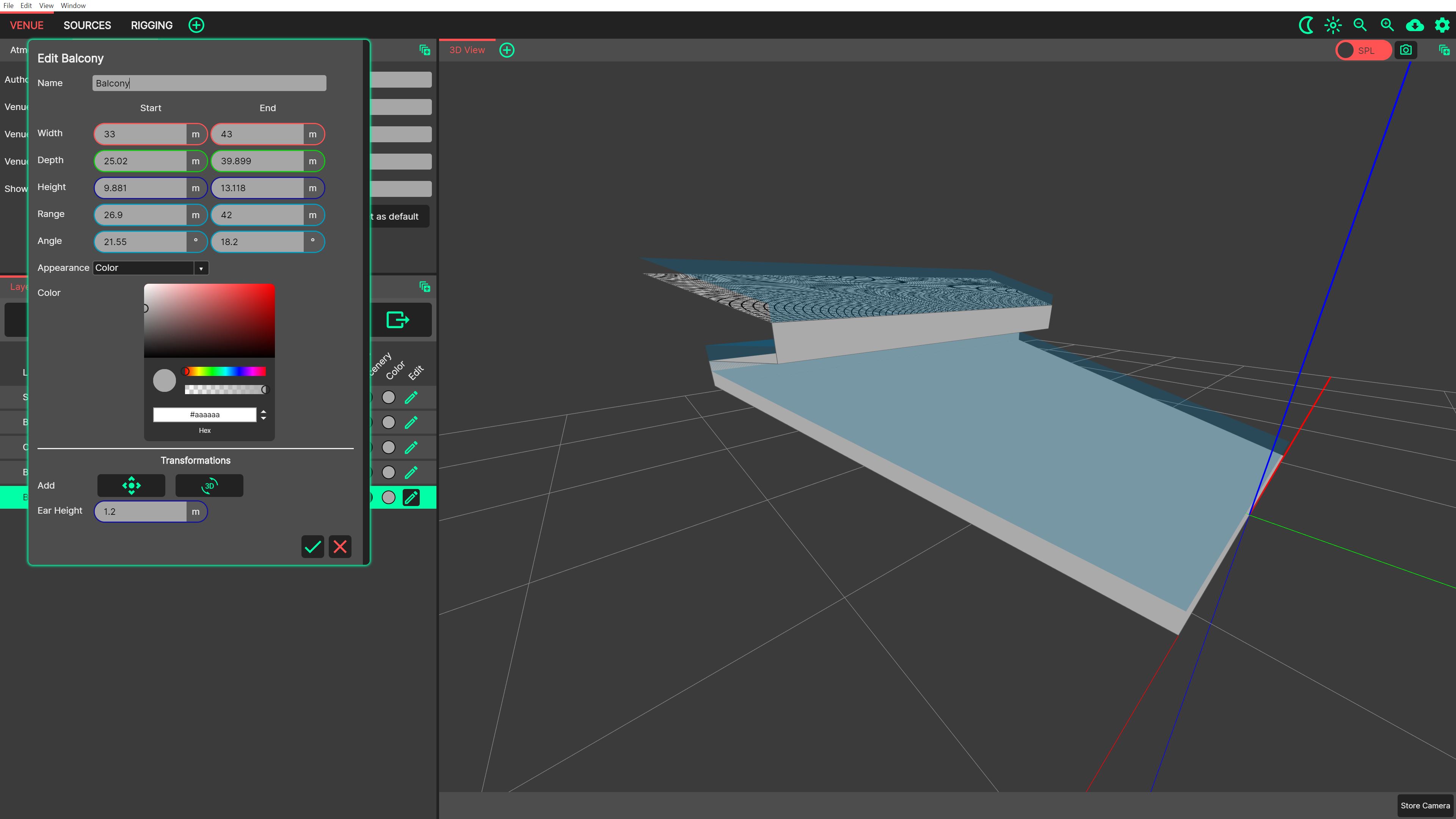
Task: Add a move transformation
Action: coord(131,485)
